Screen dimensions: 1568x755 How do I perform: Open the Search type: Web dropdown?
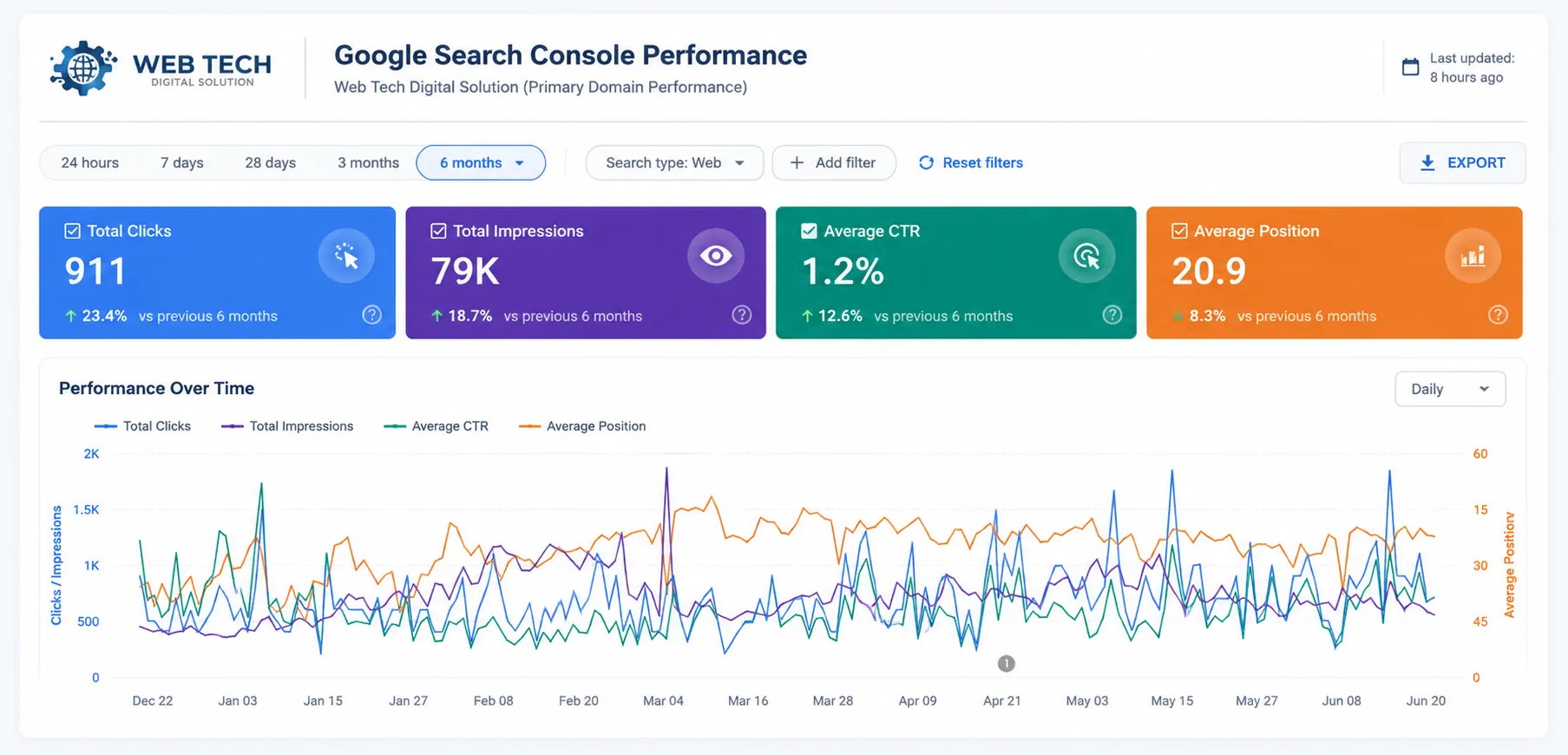674,162
